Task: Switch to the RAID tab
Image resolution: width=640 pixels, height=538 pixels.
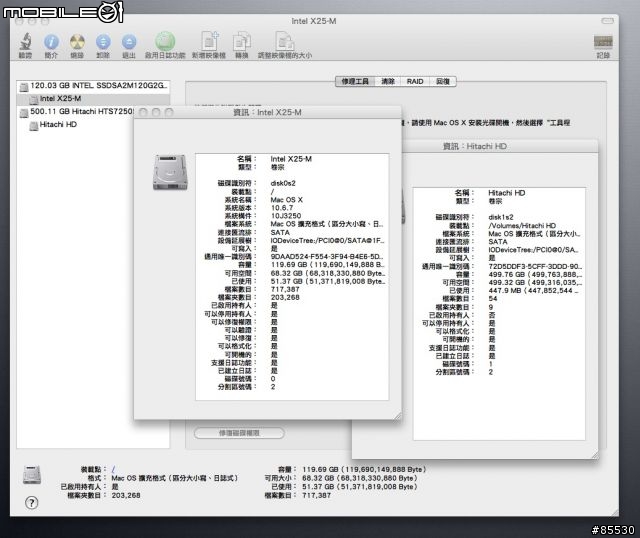Action: click(415, 81)
